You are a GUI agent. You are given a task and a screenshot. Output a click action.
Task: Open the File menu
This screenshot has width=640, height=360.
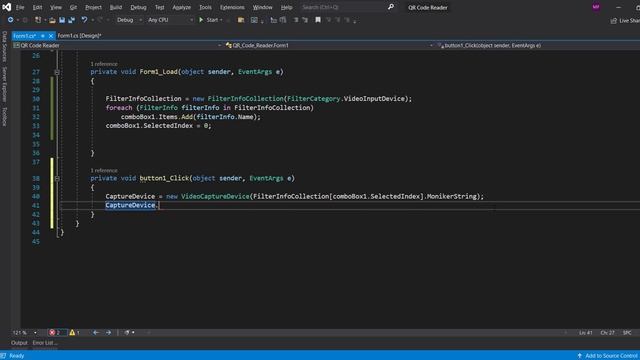click(20, 7)
